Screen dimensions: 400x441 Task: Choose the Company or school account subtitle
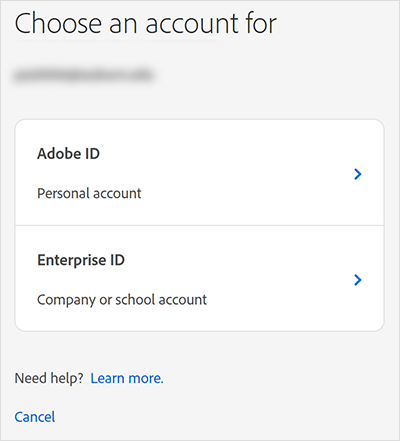coord(122,300)
